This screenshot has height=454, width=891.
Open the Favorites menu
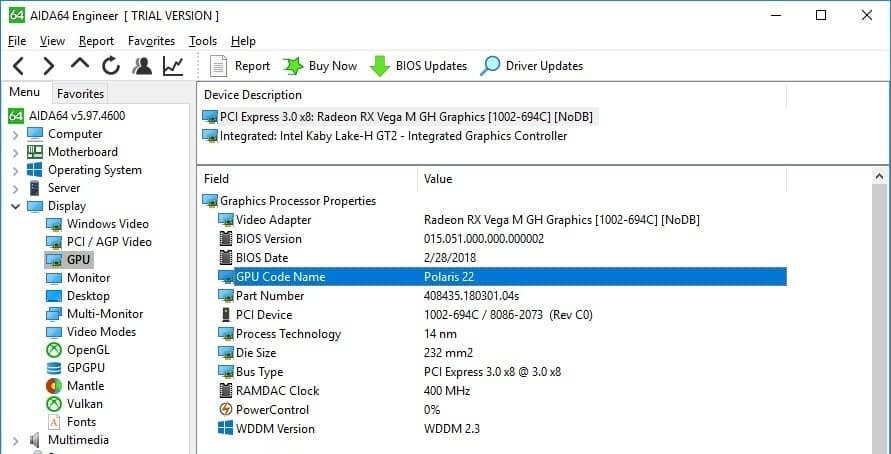tap(151, 41)
